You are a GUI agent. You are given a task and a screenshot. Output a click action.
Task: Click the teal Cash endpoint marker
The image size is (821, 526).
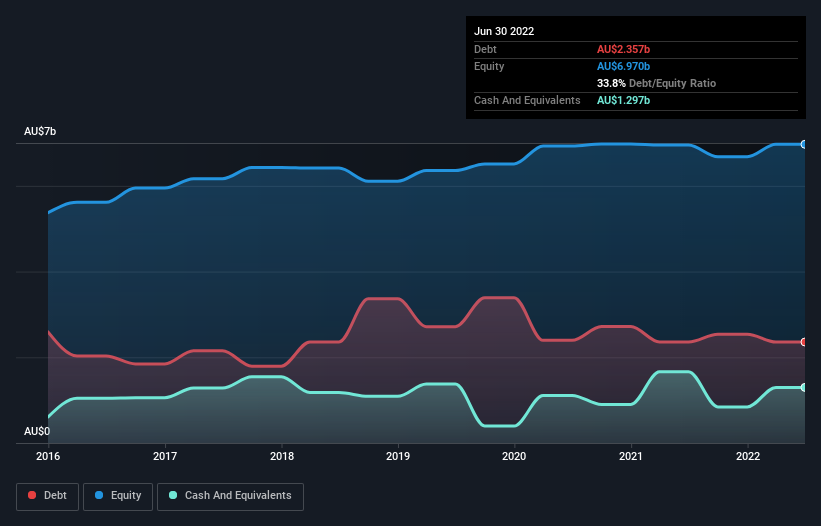click(x=804, y=388)
